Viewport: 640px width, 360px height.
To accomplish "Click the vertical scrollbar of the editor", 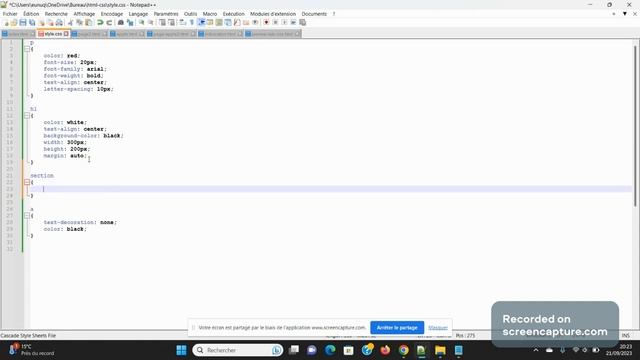I will [635, 127].
